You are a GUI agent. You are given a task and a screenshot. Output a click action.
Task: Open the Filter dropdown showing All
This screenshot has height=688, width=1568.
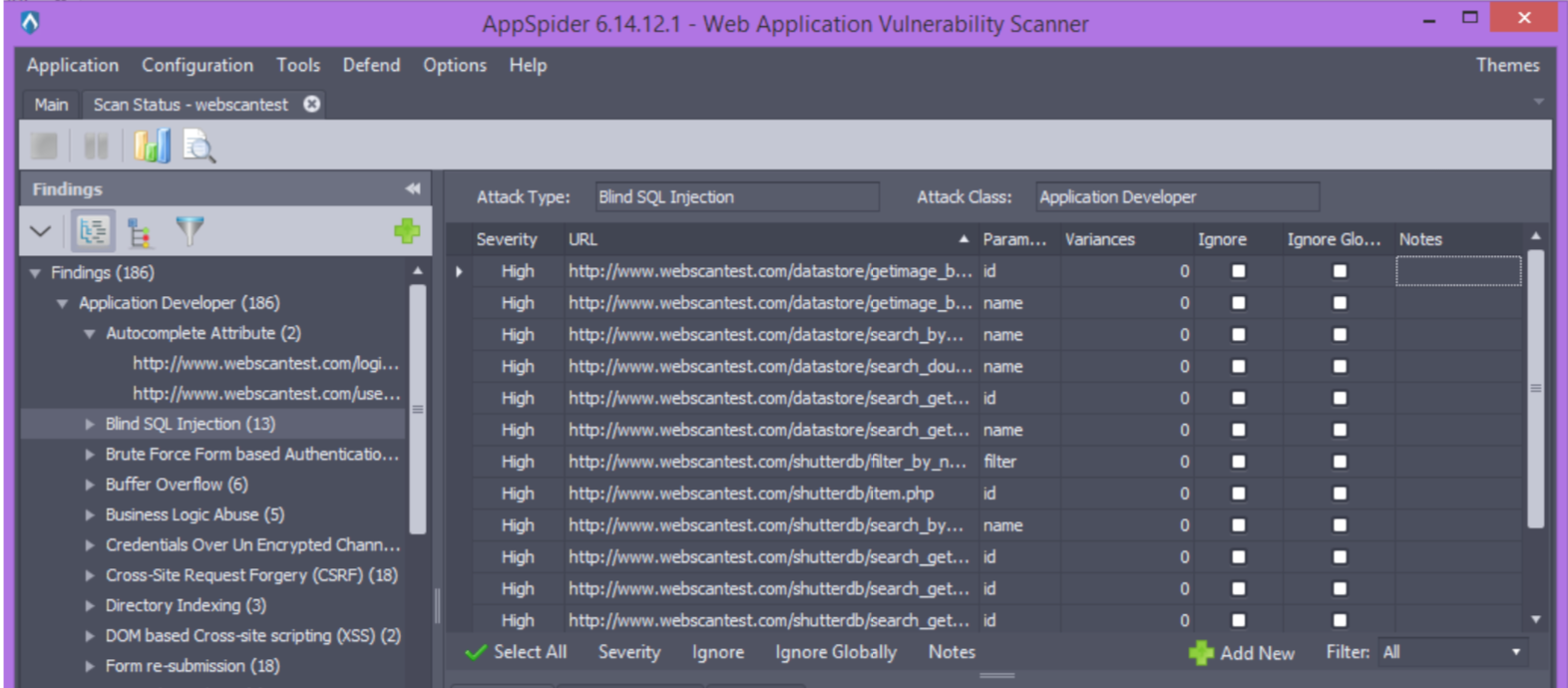tap(1452, 652)
